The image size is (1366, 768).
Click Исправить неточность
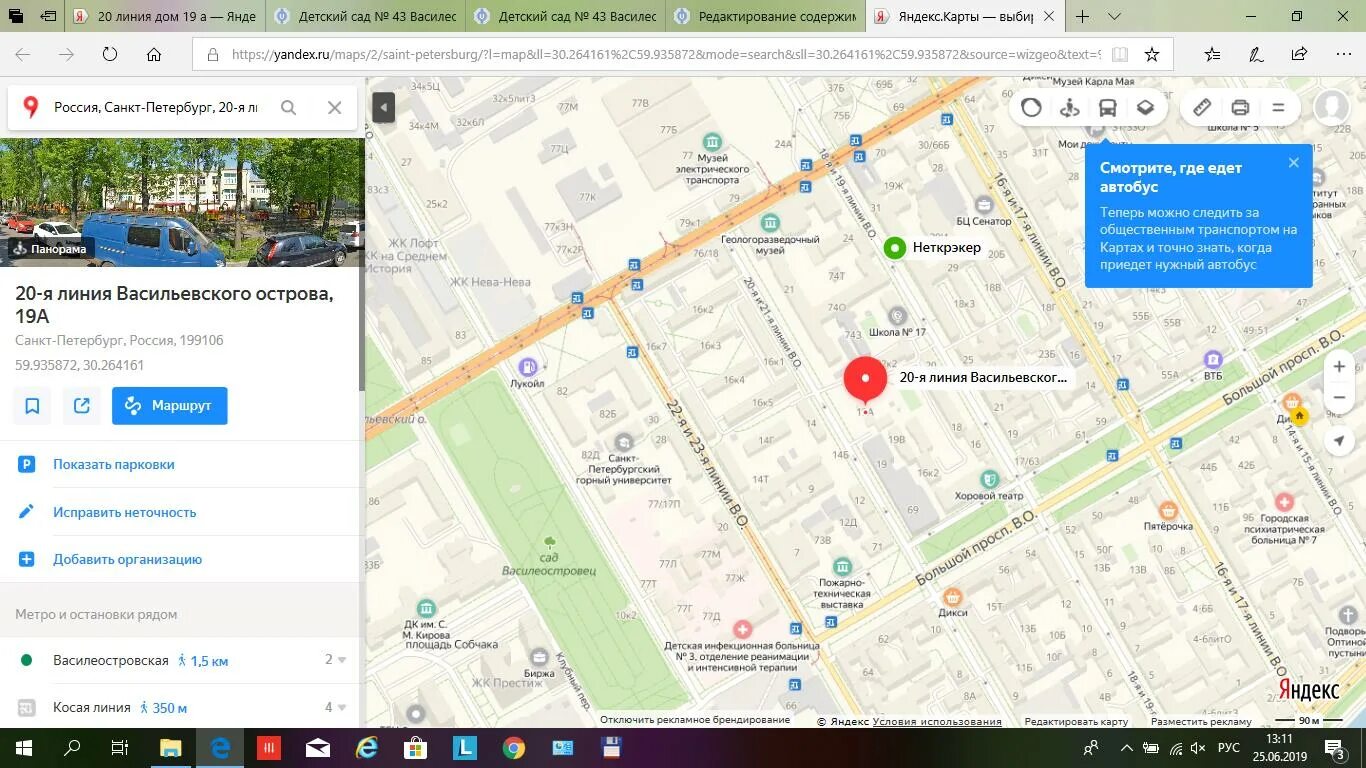(x=124, y=512)
